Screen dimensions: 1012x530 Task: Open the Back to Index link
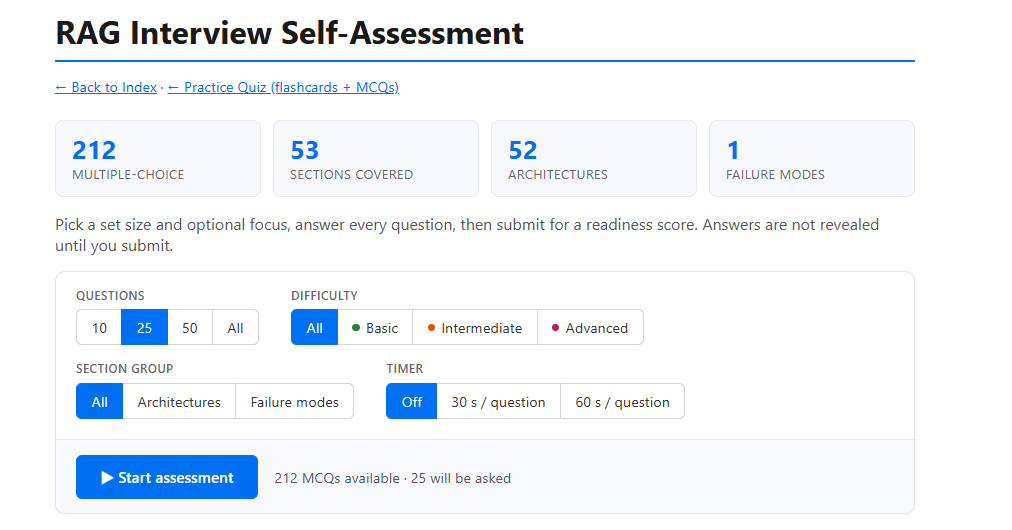pos(106,87)
